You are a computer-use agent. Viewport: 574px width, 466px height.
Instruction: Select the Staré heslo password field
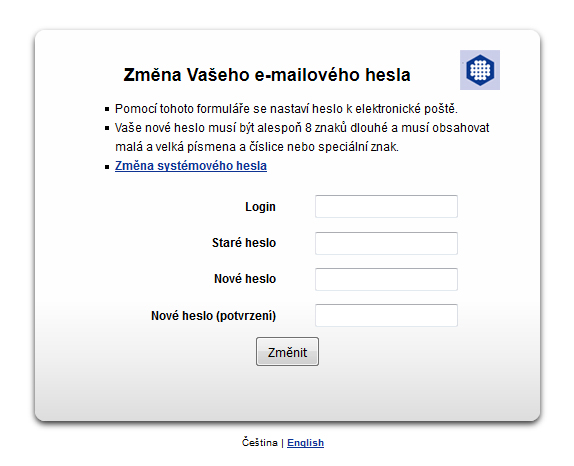tap(386, 243)
